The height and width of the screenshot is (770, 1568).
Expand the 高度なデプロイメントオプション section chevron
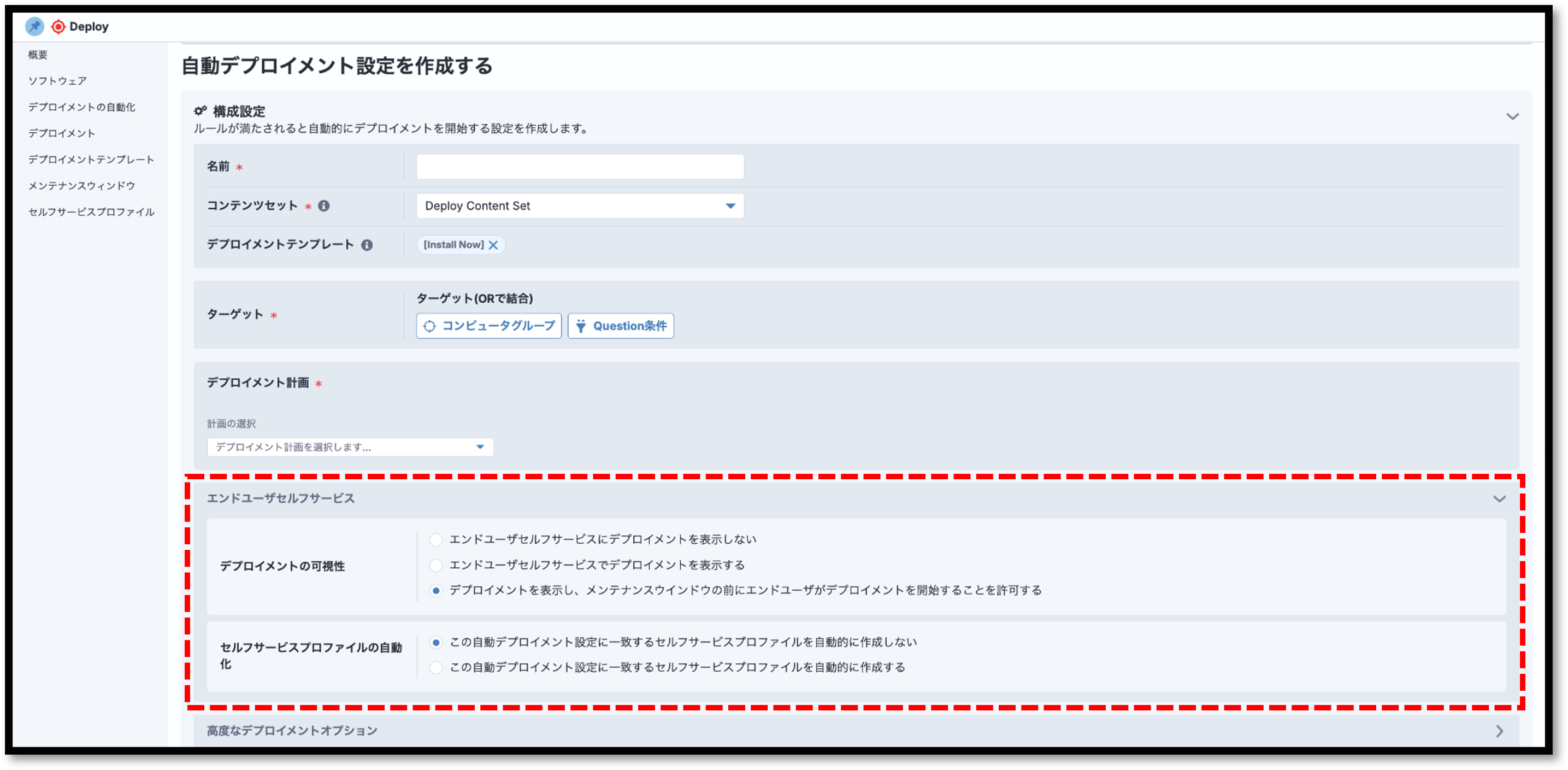(1499, 731)
